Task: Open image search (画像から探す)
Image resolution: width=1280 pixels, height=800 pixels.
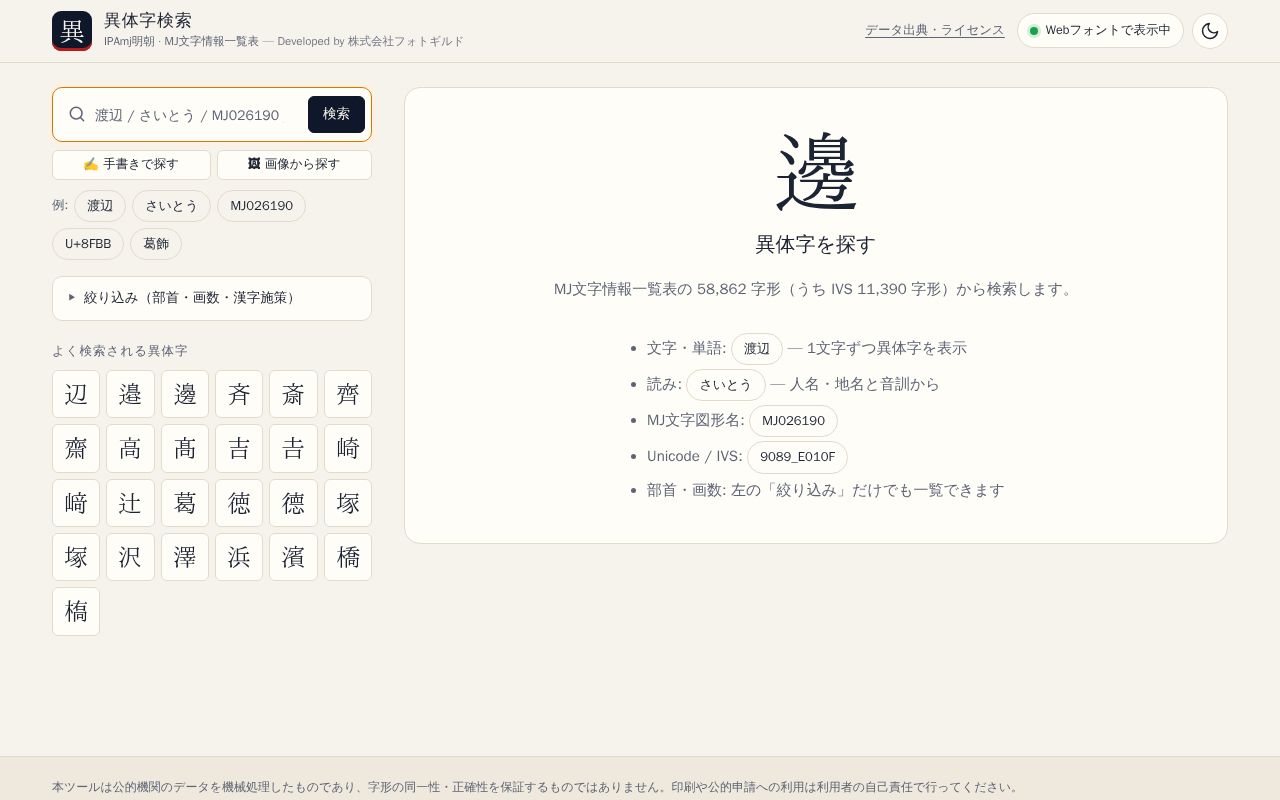Action: [x=294, y=165]
